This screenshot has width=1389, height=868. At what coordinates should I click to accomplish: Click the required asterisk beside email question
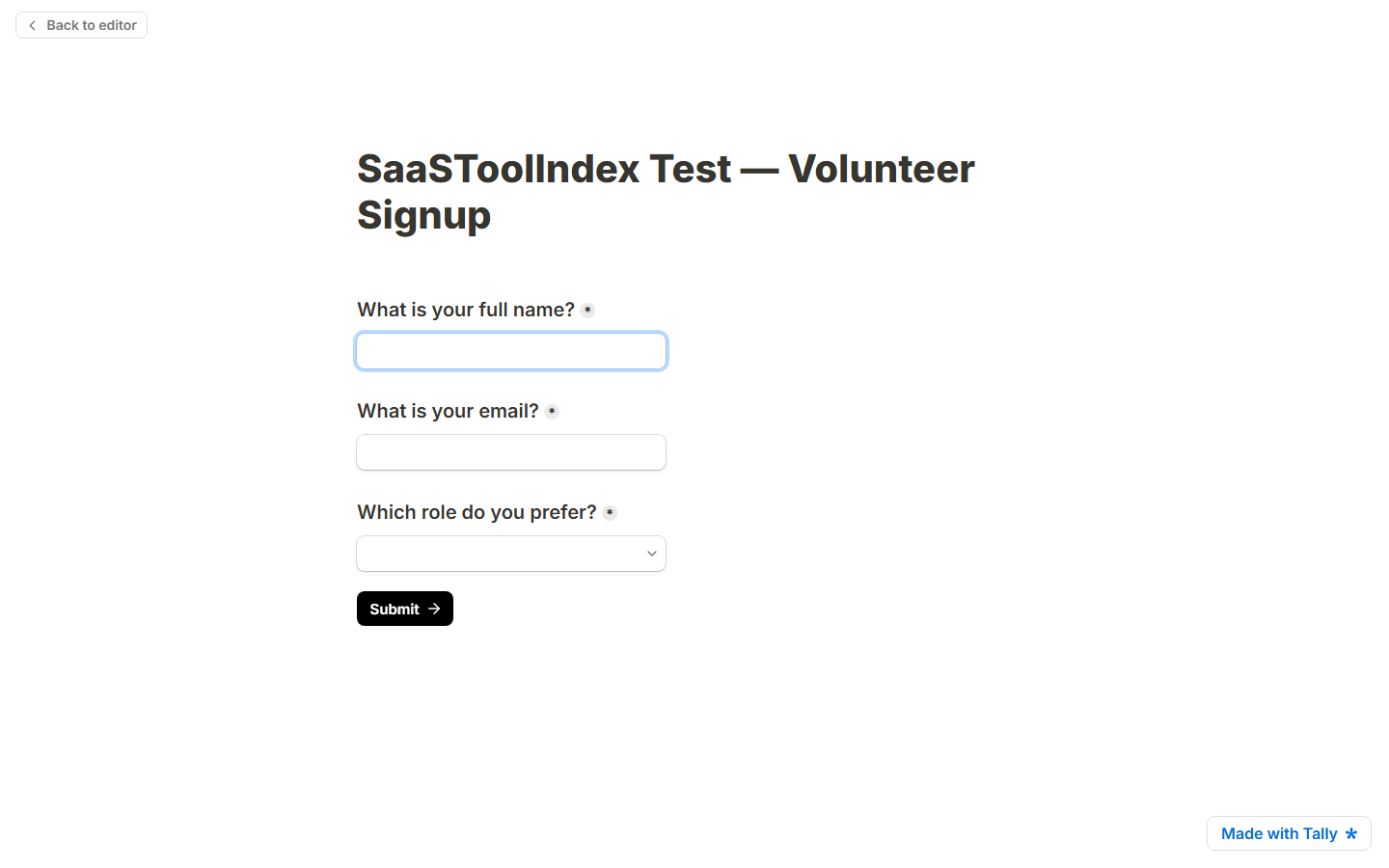pyautogui.click(x=552, y=411)
